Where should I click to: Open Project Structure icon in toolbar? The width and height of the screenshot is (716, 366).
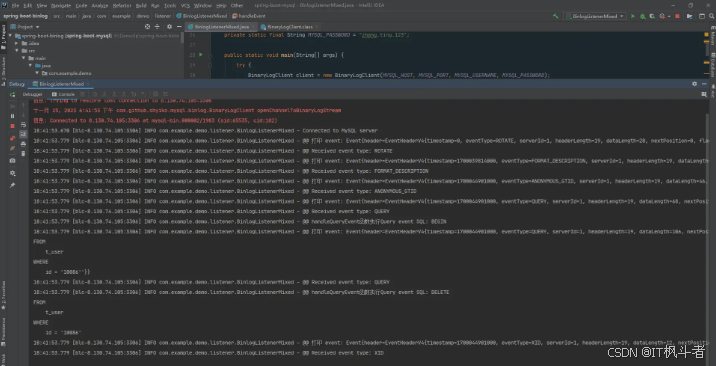click(690, 16)
